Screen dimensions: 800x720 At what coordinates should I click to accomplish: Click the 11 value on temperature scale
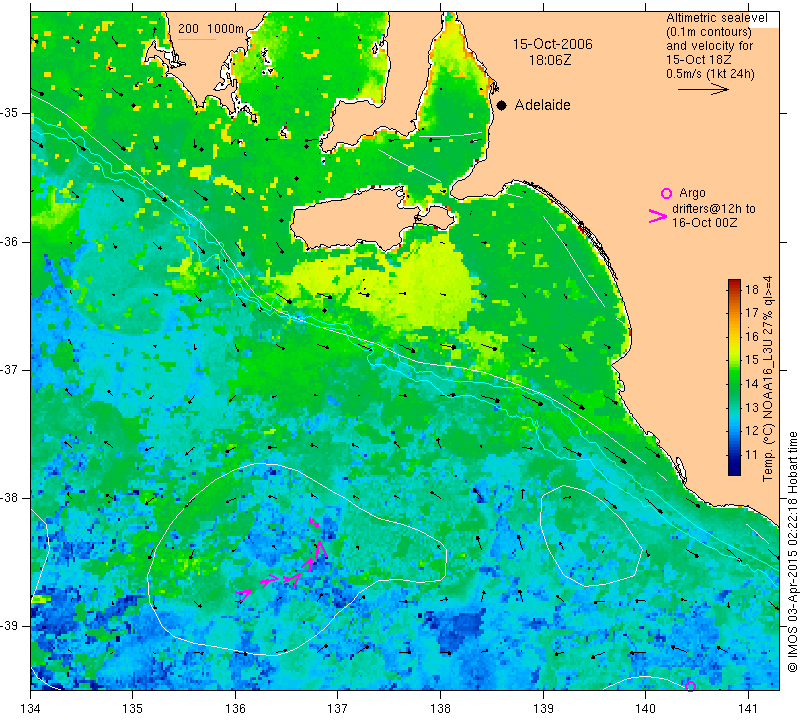[752, 455]
